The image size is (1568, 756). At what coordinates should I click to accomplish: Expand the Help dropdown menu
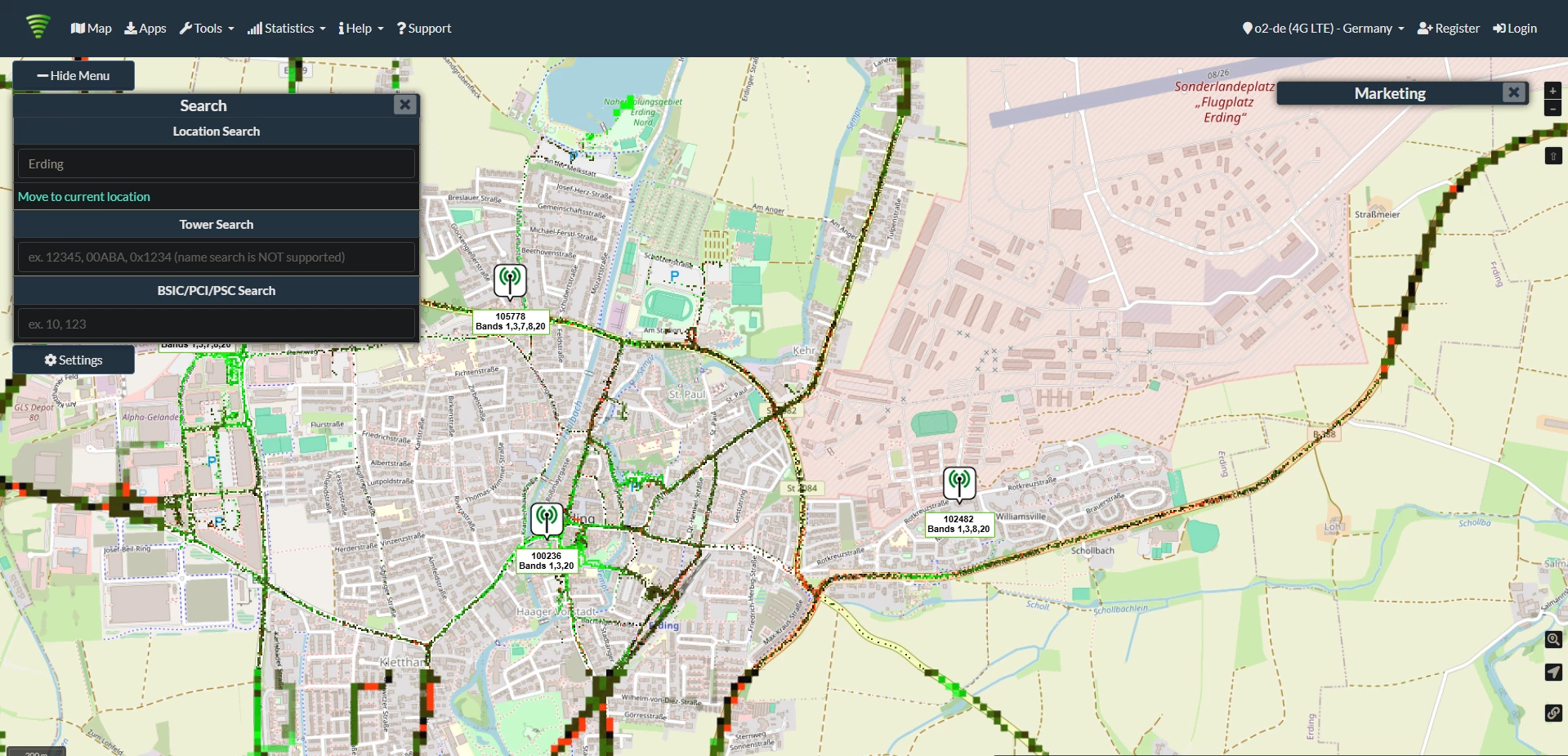[x=361, y=29]
